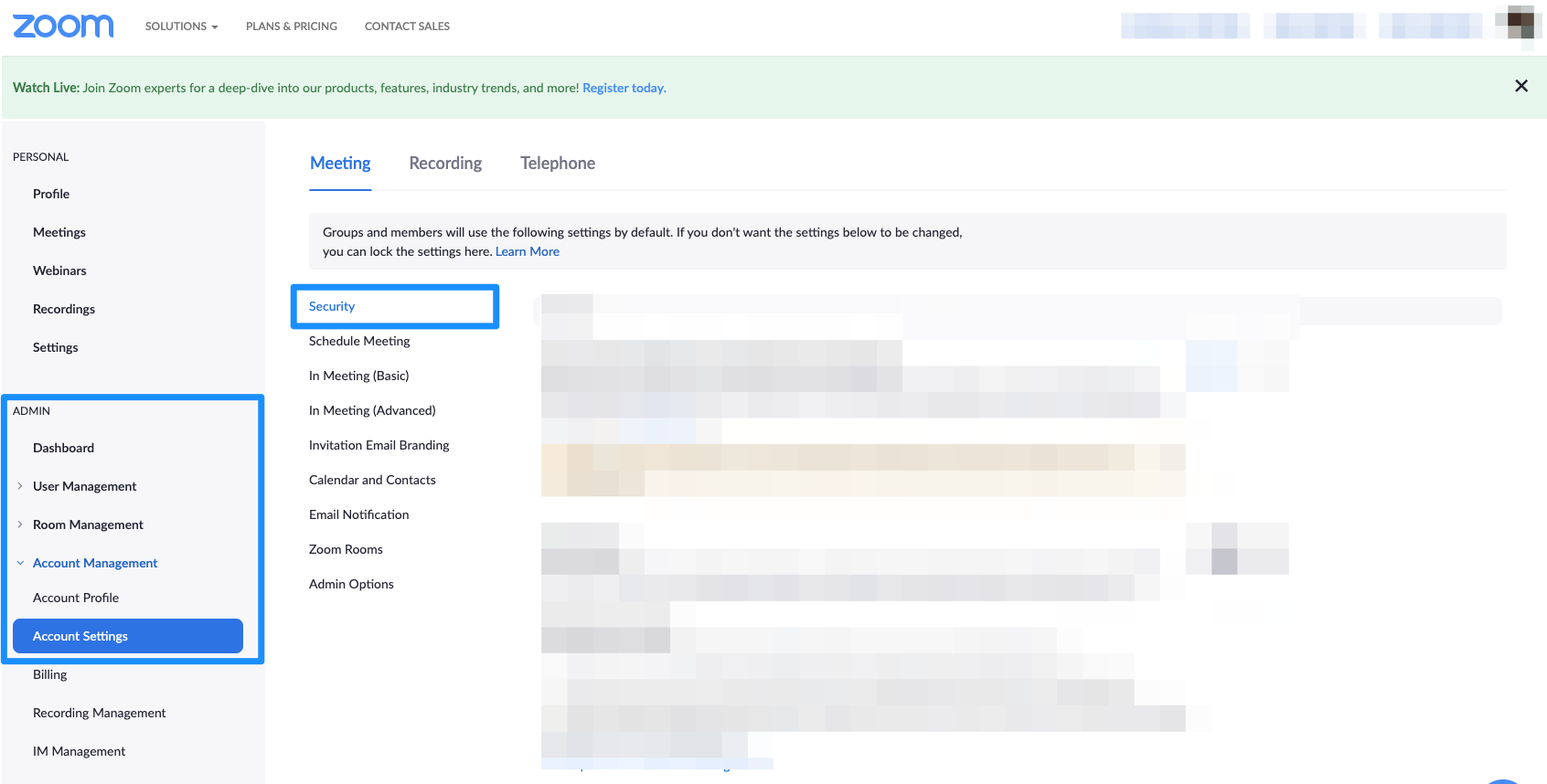
Task: Follow the Register today link
Action: tap(624, 89)
